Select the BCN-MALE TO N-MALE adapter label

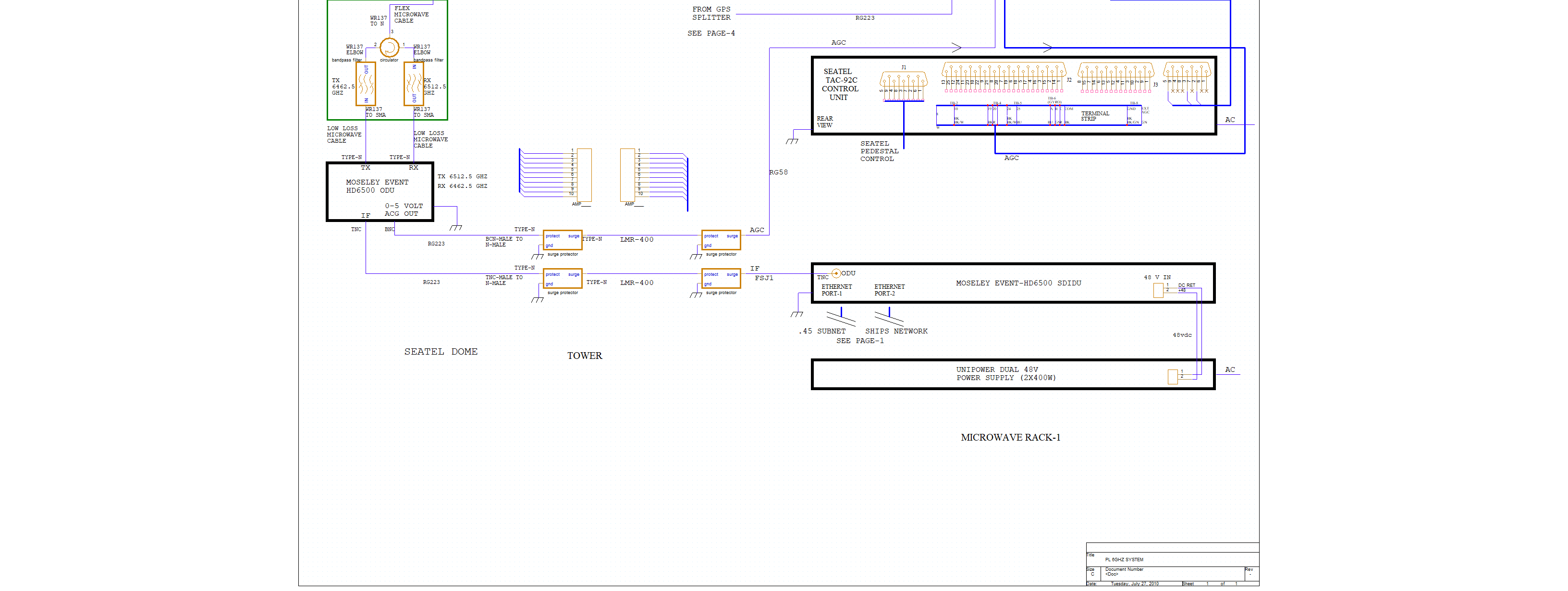504,242
